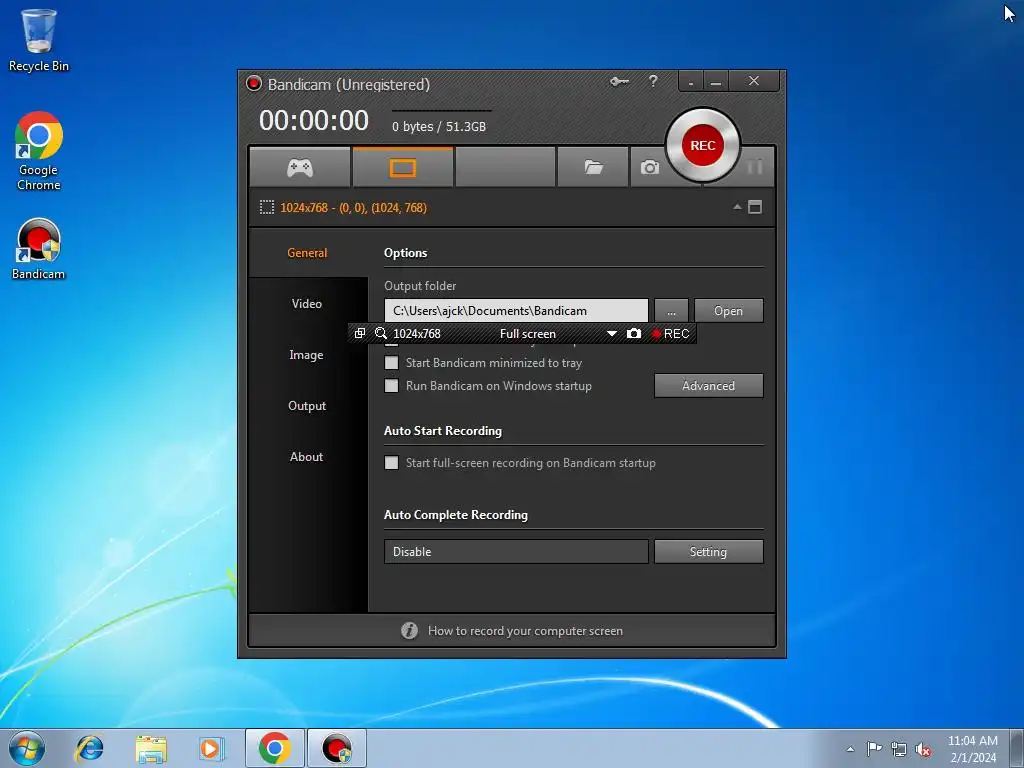Launch Internet Explorer from the taskbar

click(x=89, y=748)
